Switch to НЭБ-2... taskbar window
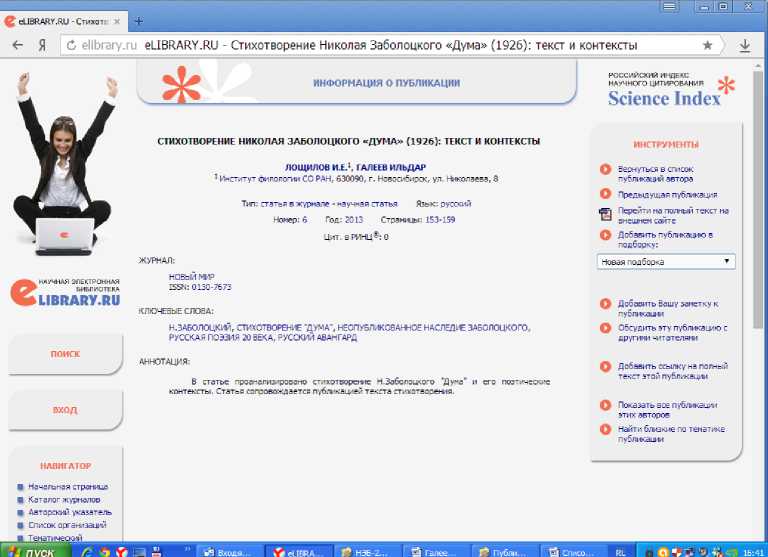The height and width of the screenshot is (557, 768). (x=367, y=552)
